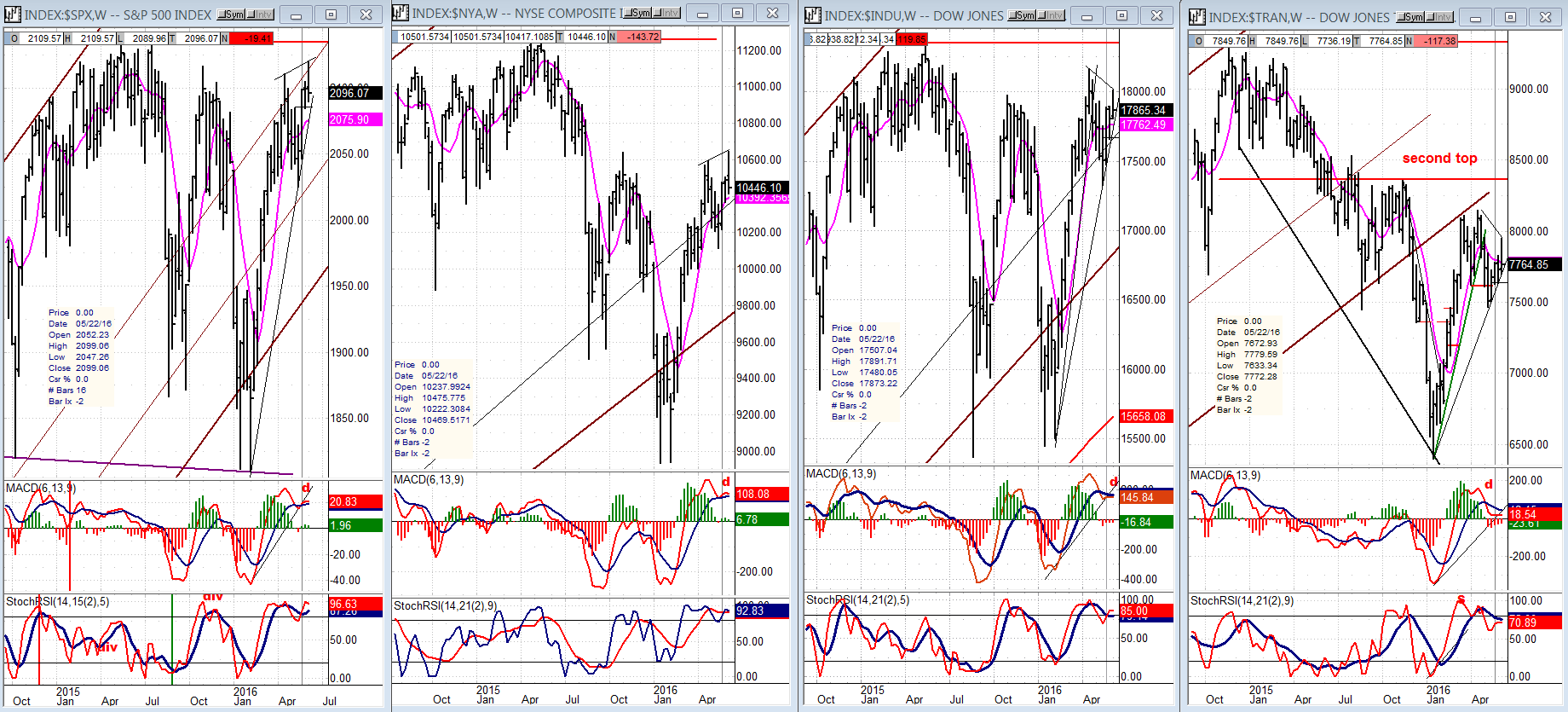Screen dimensions: 1568x712
Task: Click the StochRSI(14,21(2),9) label in TRAN chart
Action: coord(1242,600)
